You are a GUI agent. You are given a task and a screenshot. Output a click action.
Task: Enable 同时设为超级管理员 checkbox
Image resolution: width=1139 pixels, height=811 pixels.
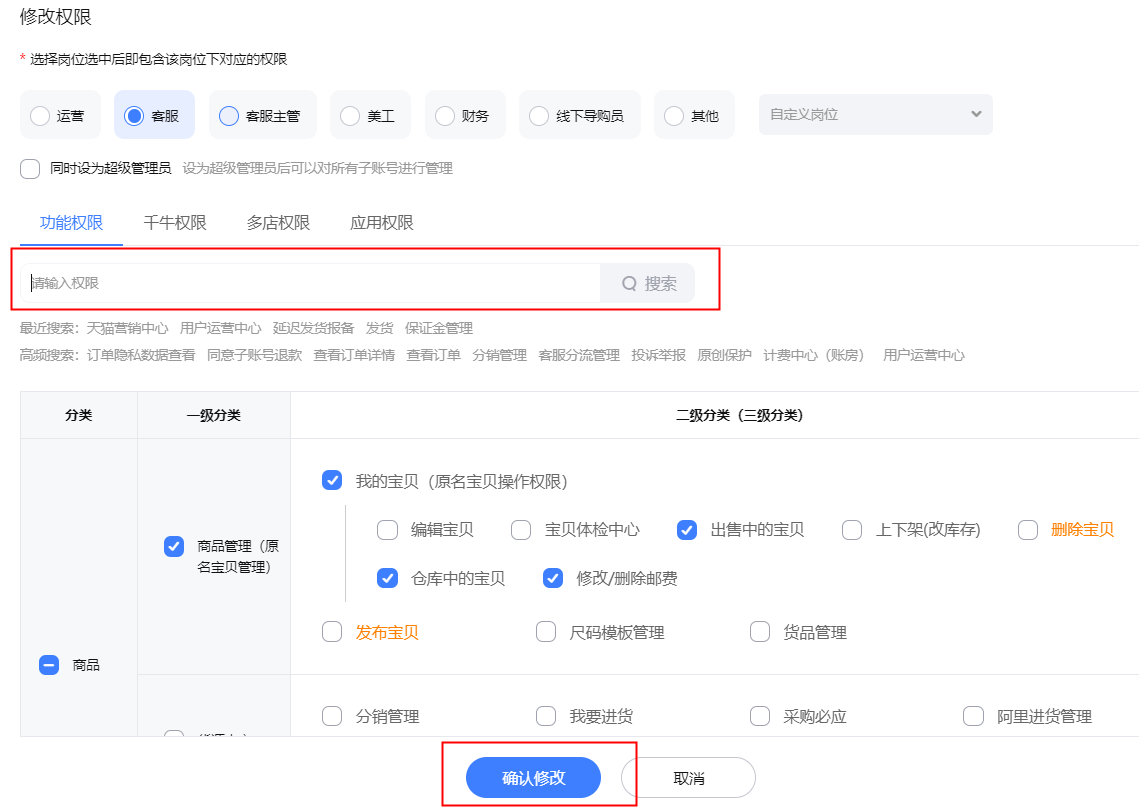click(x=30, y=169)
